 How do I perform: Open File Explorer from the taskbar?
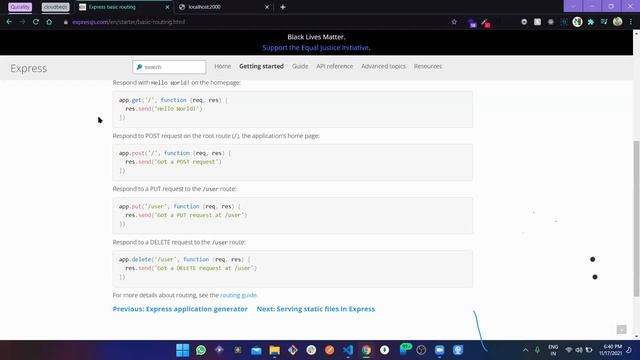(274, 350)
